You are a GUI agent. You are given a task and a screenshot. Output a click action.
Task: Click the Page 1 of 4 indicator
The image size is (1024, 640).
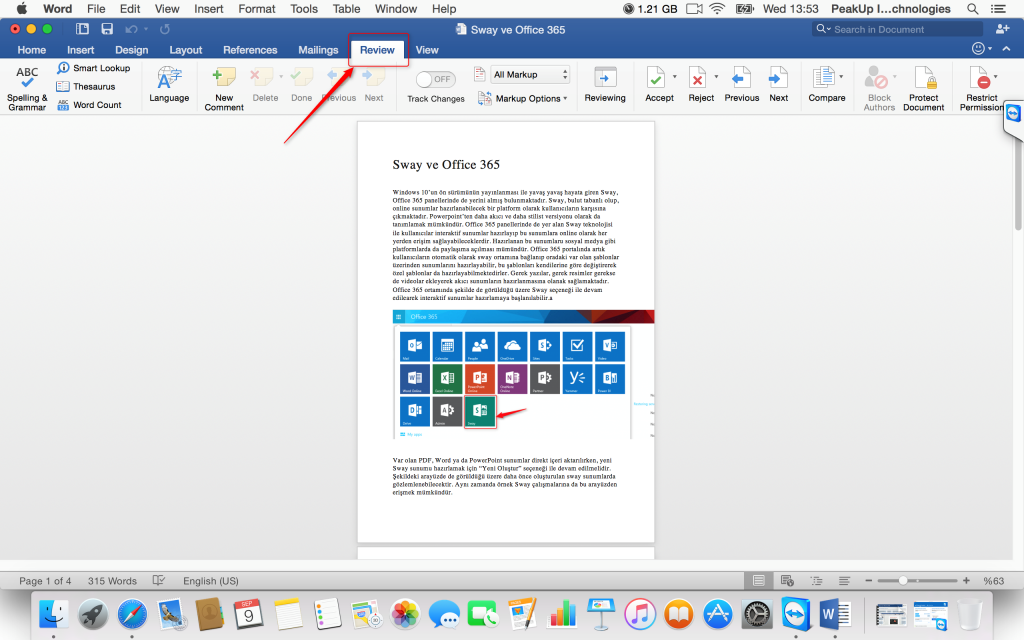[45, 581]
